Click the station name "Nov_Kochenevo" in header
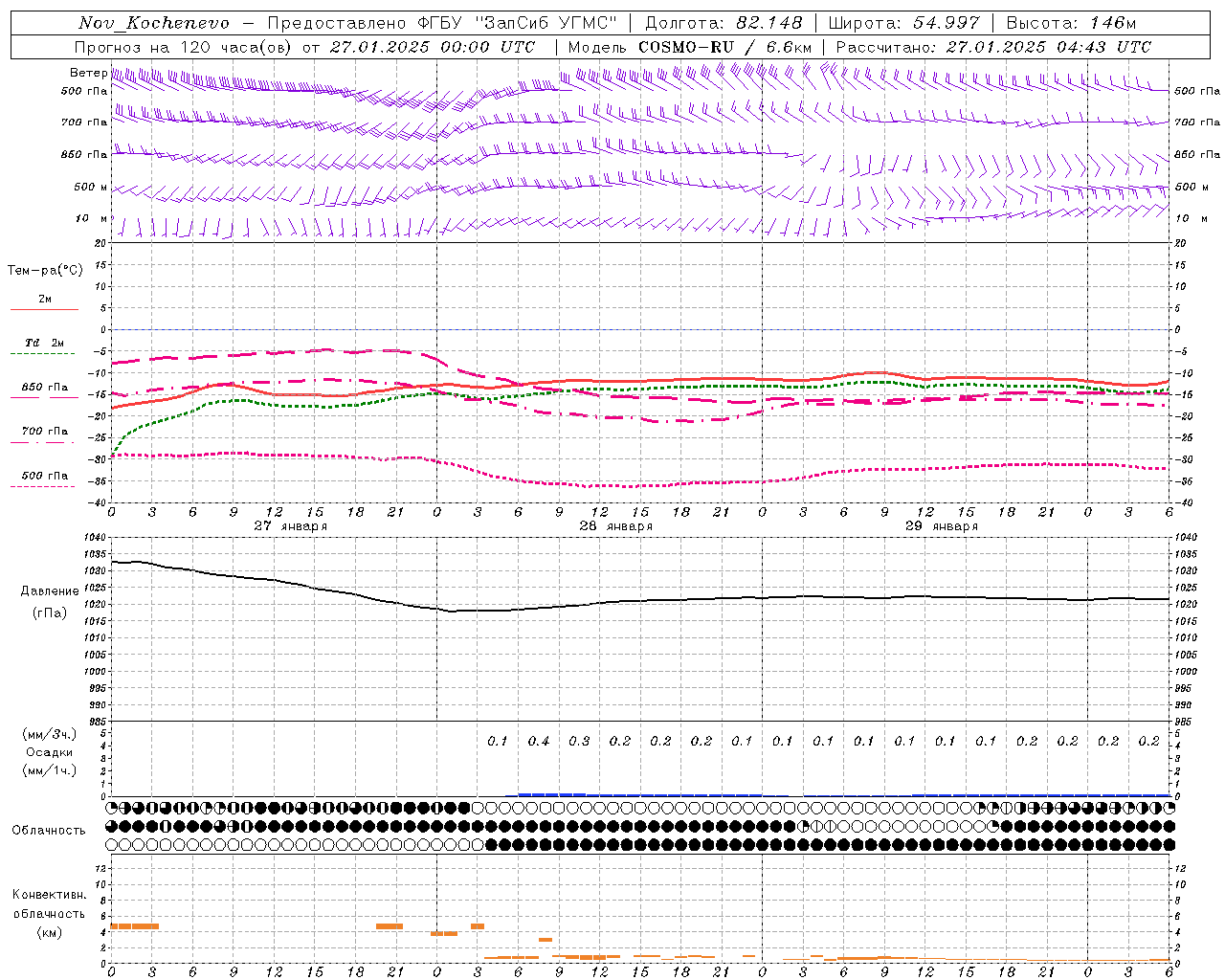Viewport: 1225px width, 980px height. click(153, 23)
